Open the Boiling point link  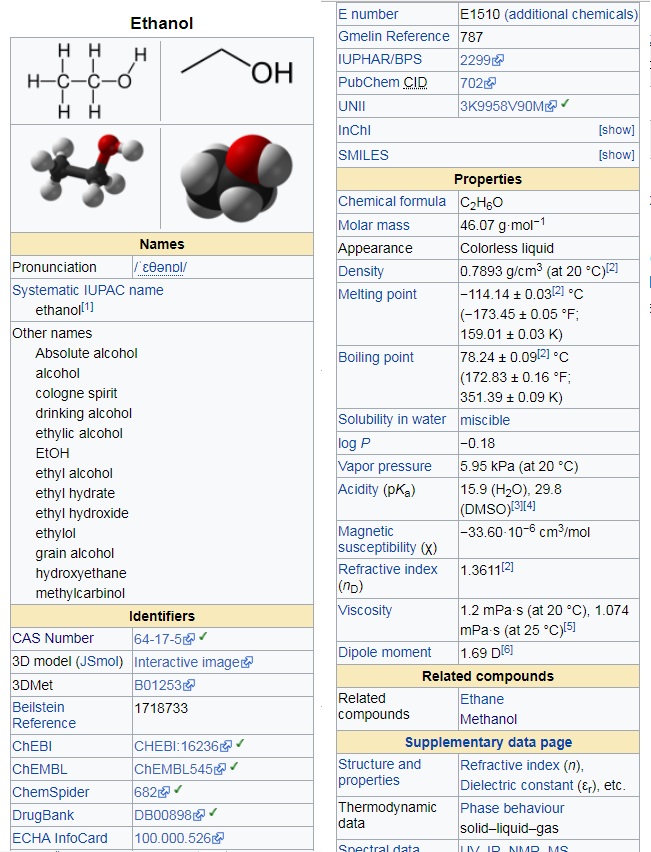coord(375,357)
